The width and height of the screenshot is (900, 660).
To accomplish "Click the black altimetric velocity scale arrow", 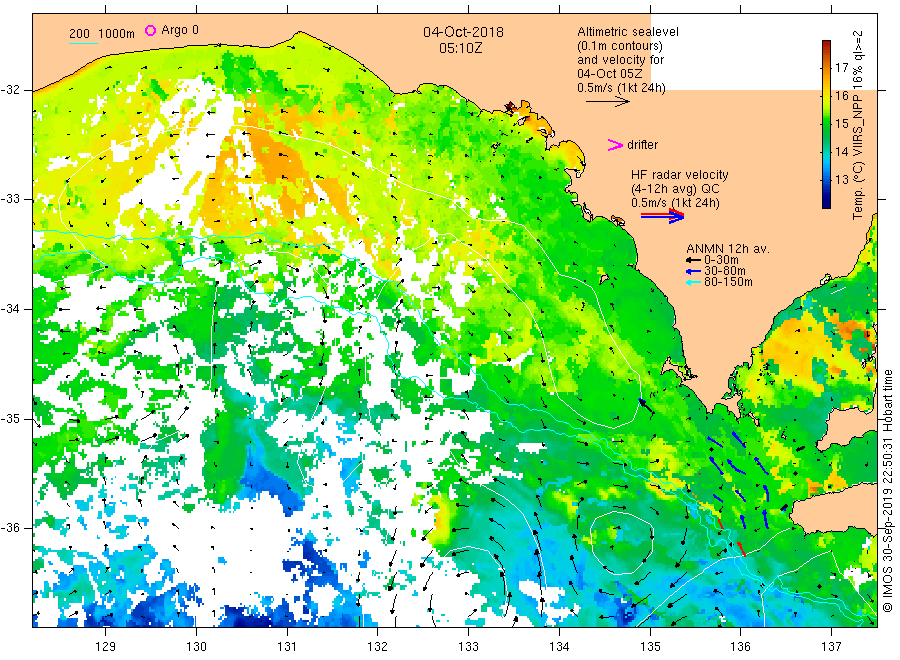I will tap(607, 102).
